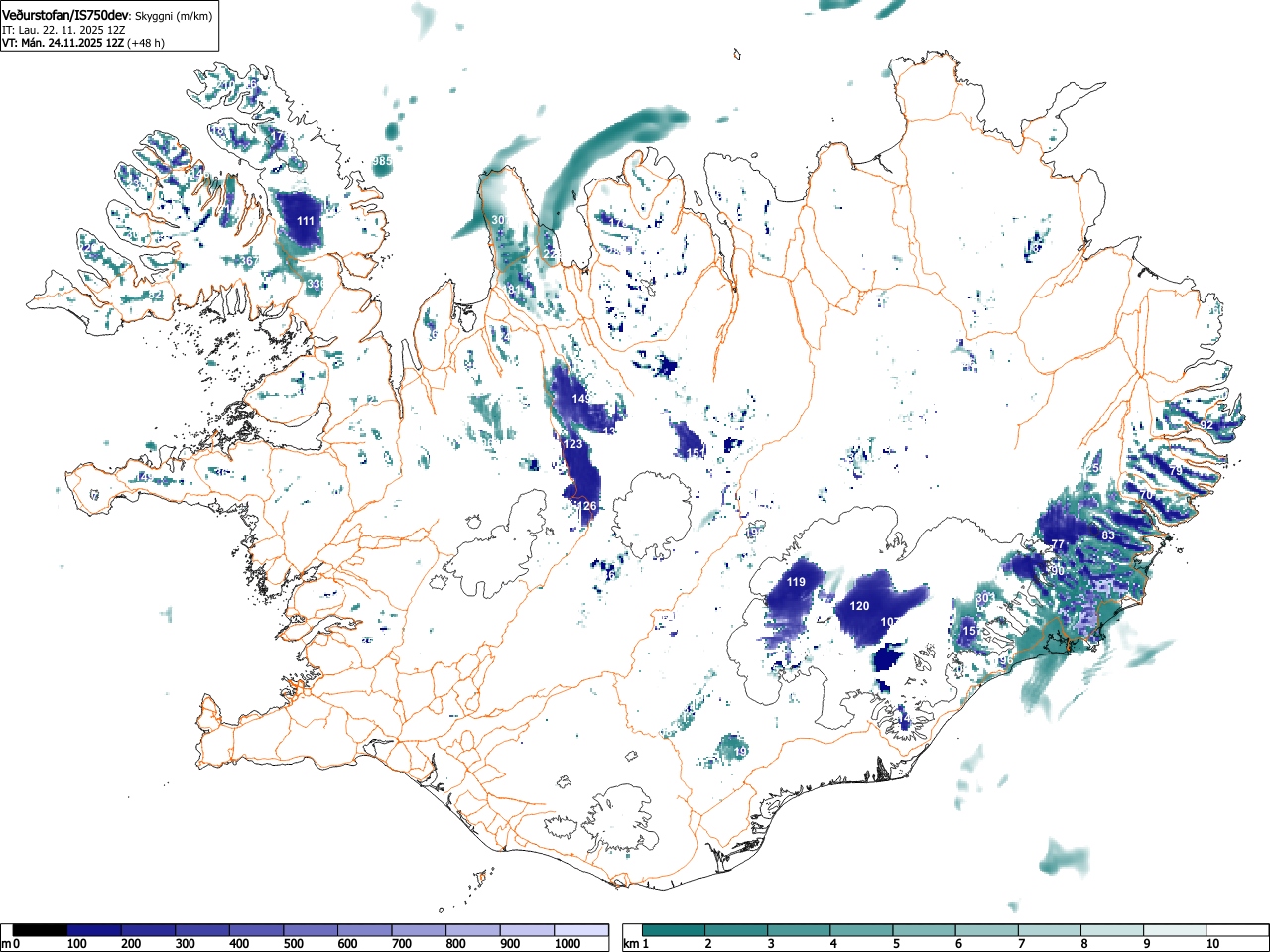This screenshot has width=1270, height=952.
Task: Click the '1000' tick on the metre legend
Action: [567, 944]
